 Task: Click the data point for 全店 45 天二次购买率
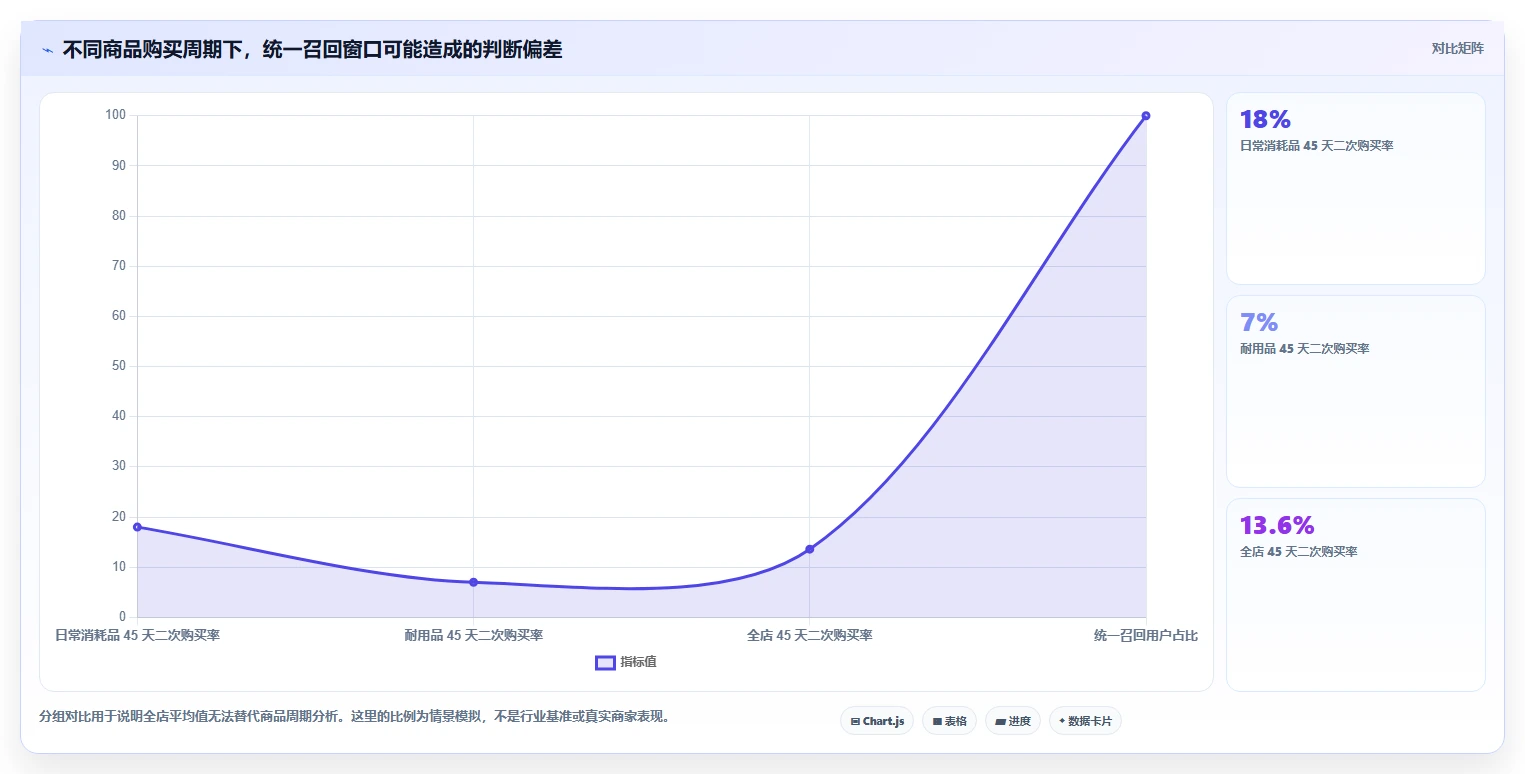tap(809, 549)
